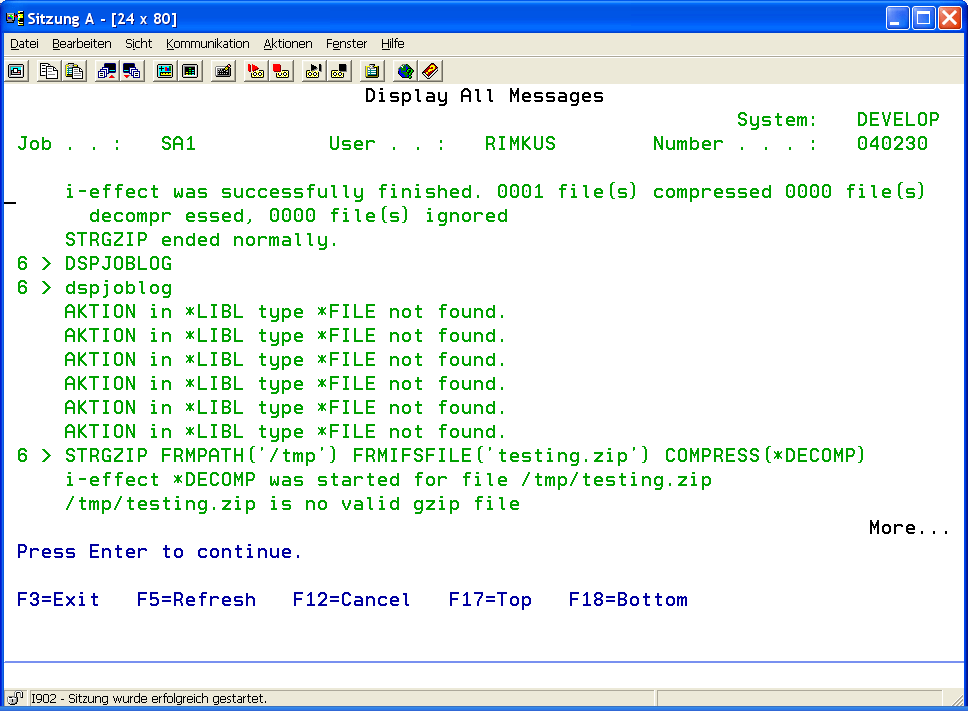Click the Receive File from host icon
This screenshot has height=711, width=968.
[132, 71]
